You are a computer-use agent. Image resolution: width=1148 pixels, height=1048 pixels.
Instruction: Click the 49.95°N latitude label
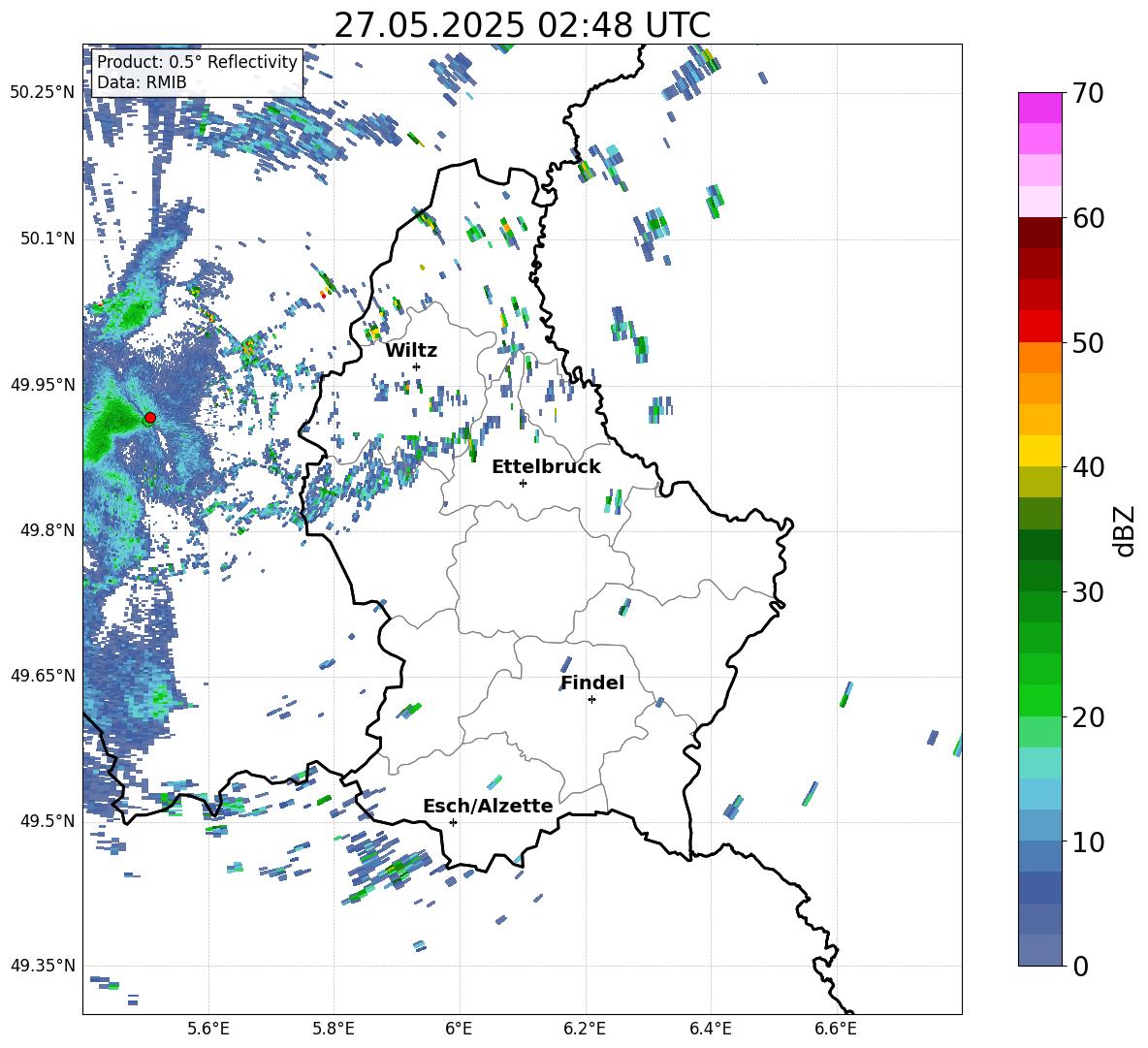[43, 384]
